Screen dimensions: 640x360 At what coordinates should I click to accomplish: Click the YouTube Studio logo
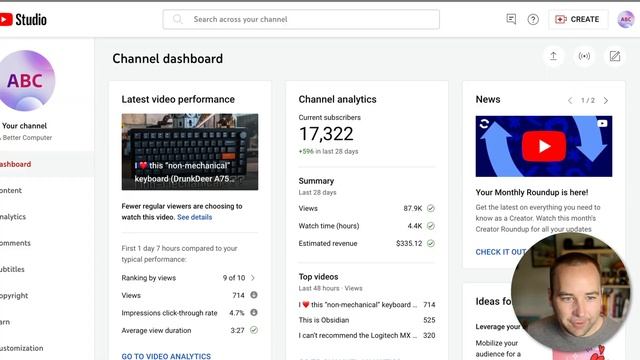pos(23,19)
